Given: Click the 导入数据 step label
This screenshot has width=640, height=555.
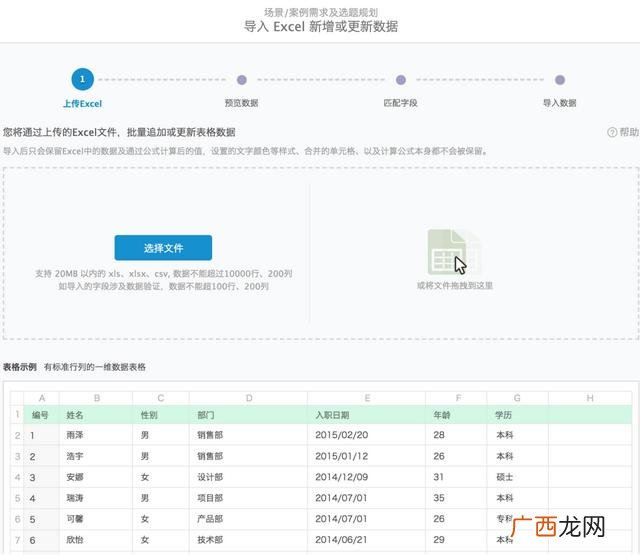Looking at the screenshot, I should (x=560, y=103).
